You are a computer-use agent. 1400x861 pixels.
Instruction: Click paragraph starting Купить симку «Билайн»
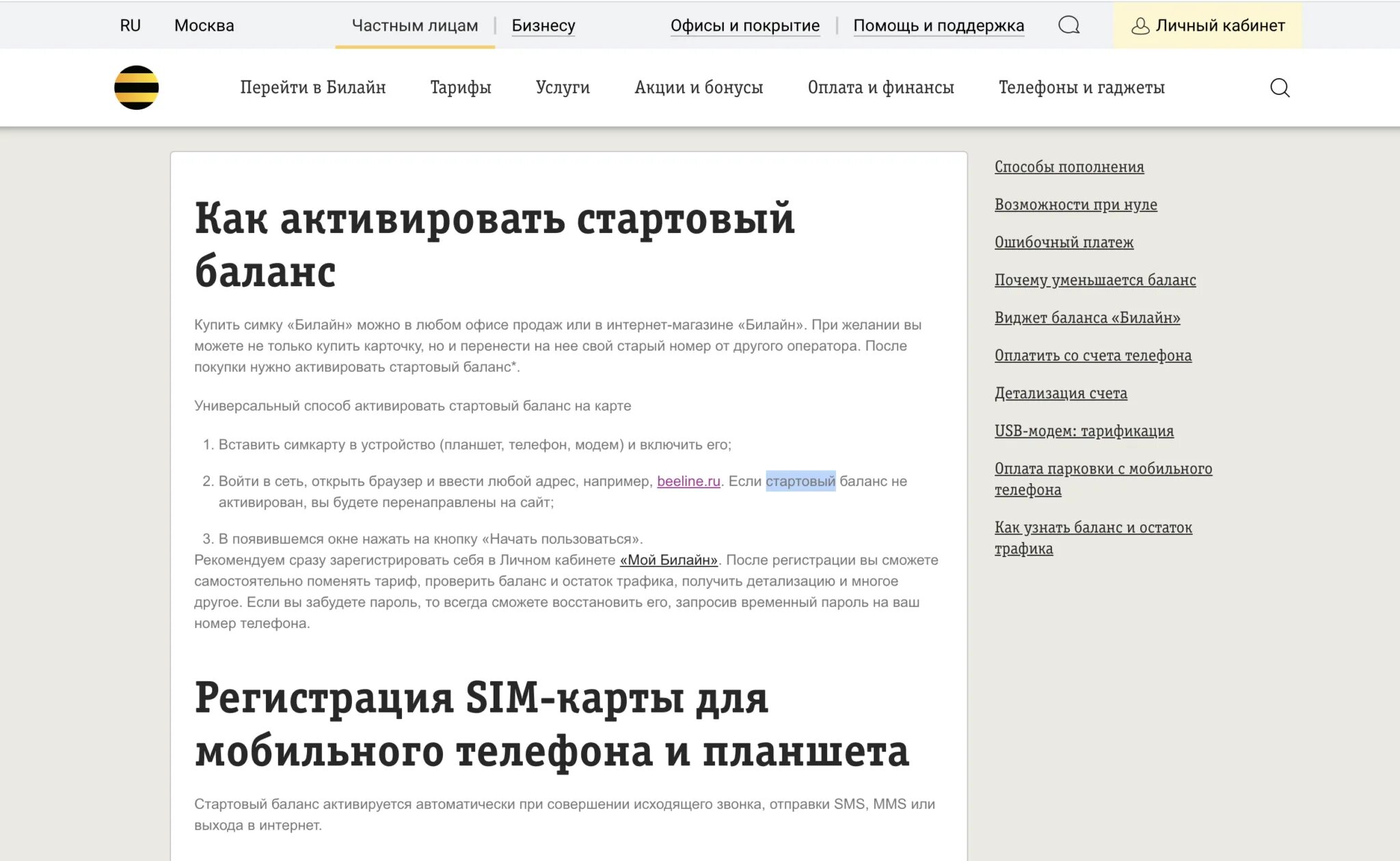coord(558,346)
